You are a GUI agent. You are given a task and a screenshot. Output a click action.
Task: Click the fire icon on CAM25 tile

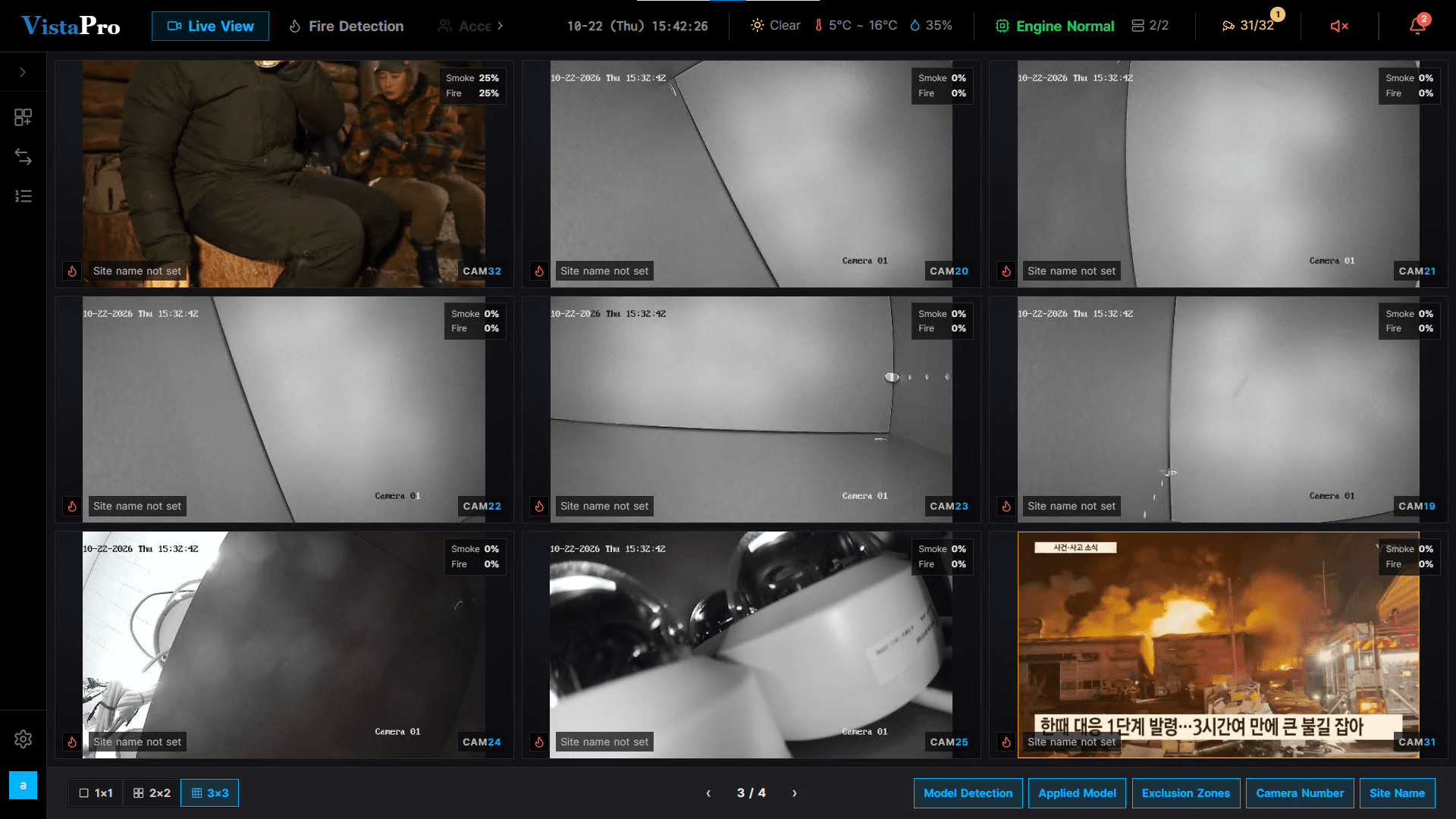539,742
